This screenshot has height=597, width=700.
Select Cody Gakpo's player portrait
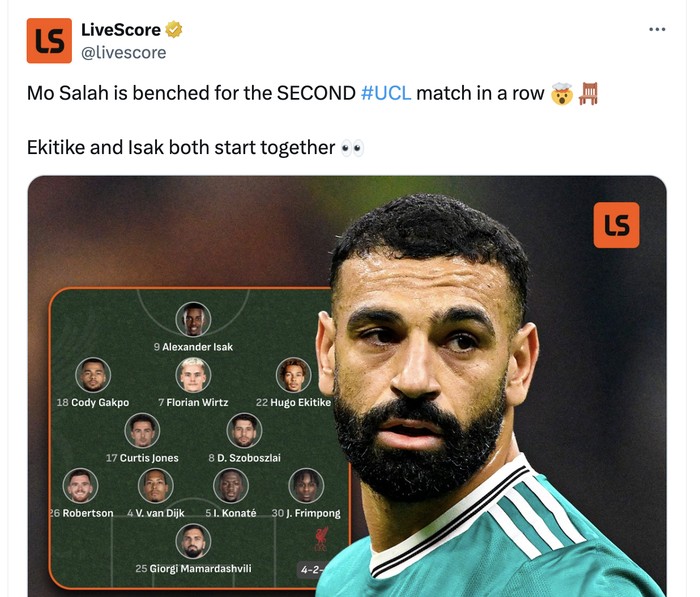coord(93,375)
